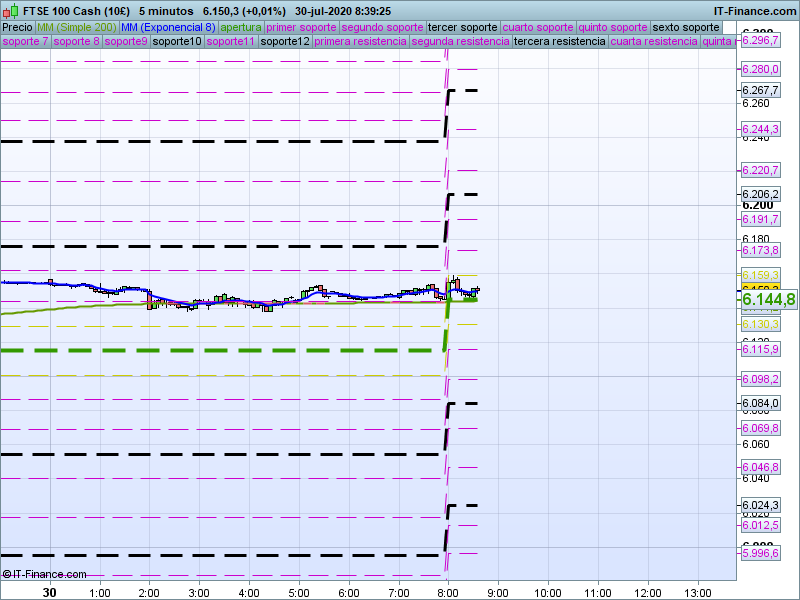Open the IT-Finance.com link at top right
Screen dimensions: 800x600
pyautogui.click(x=755, y=11)
